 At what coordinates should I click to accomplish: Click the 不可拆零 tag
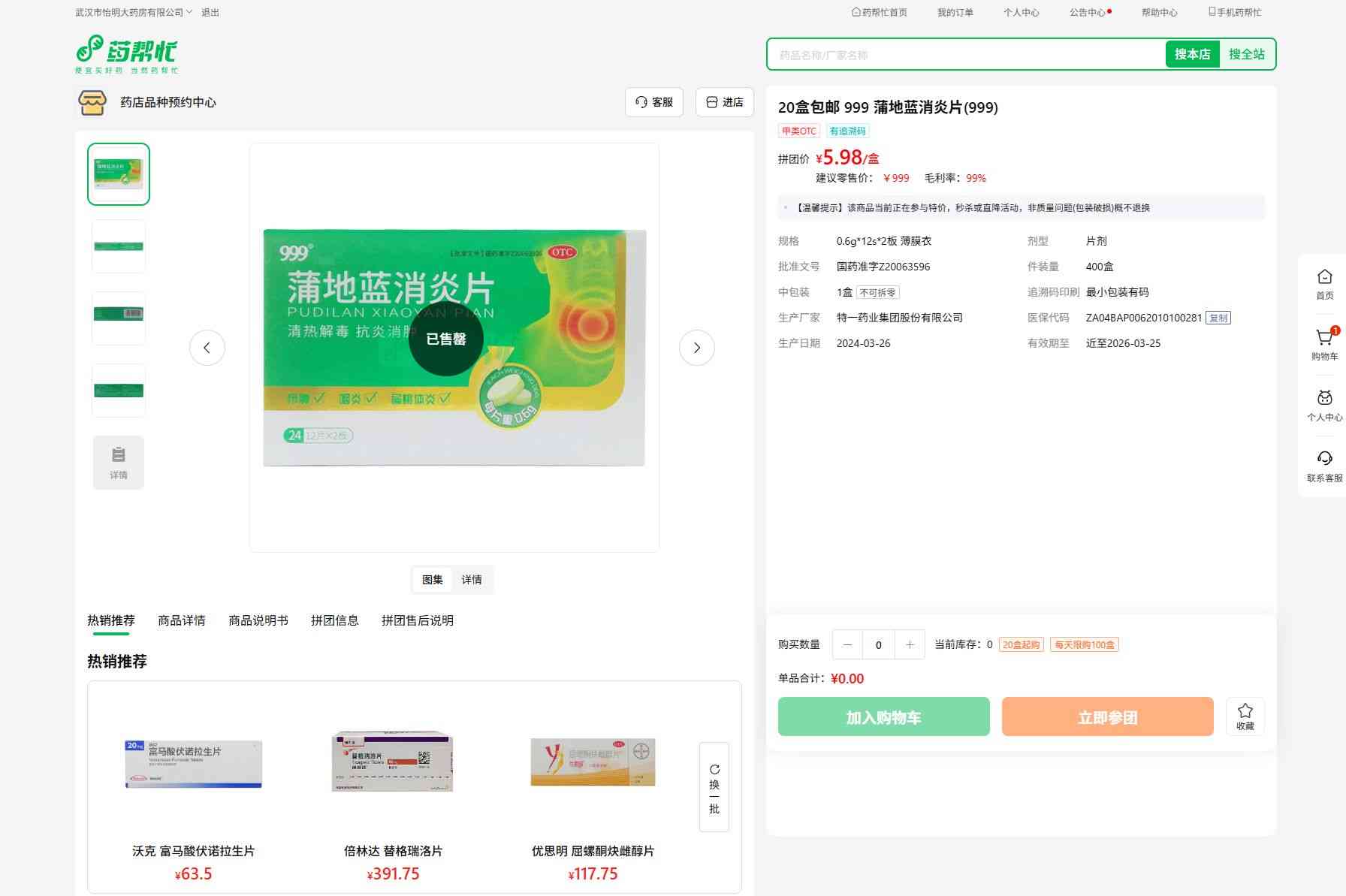878,292
